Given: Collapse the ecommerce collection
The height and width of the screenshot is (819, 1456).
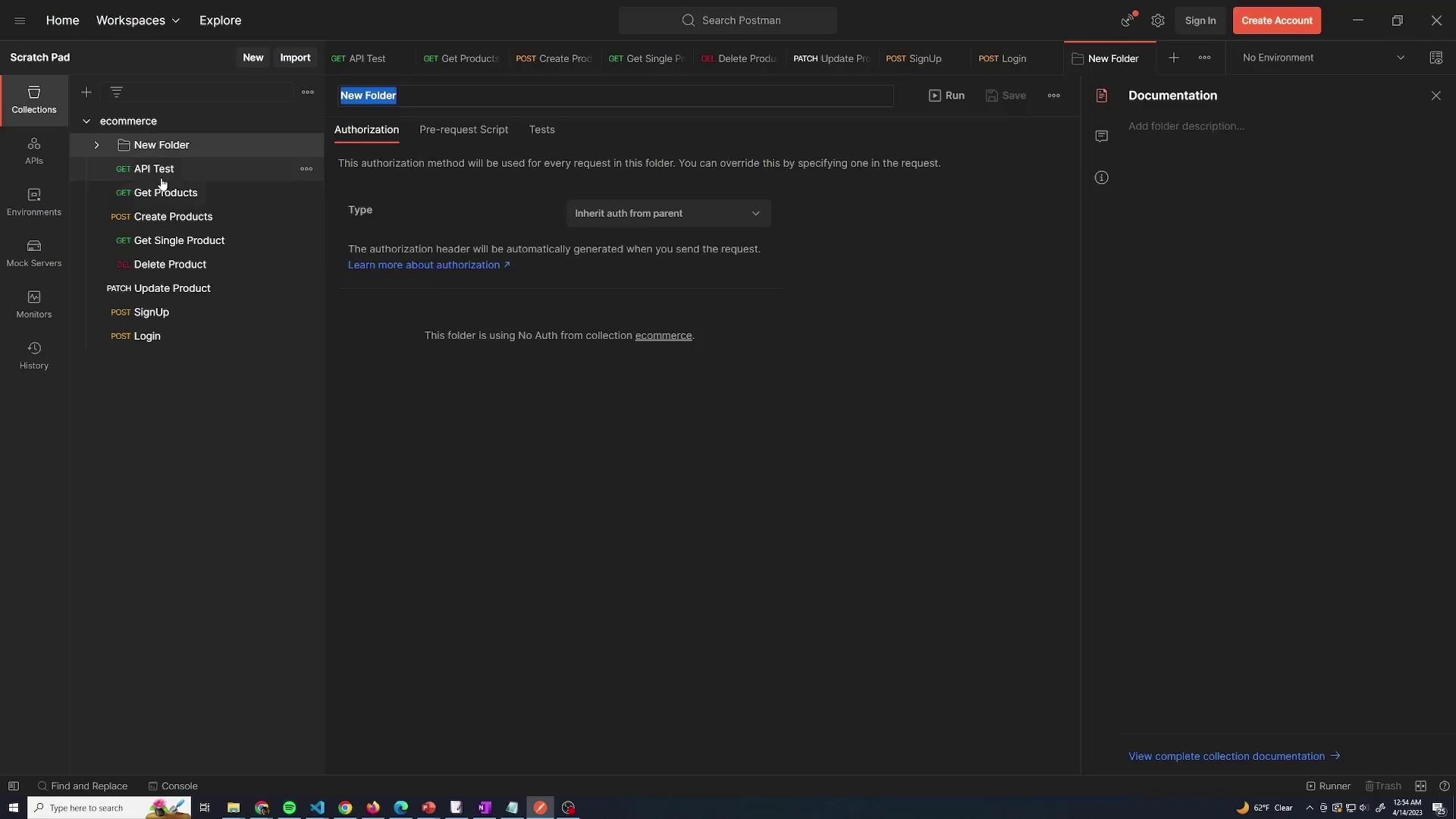Looking at the screenshot, I should pyautogui.click(x=86, y=121).
